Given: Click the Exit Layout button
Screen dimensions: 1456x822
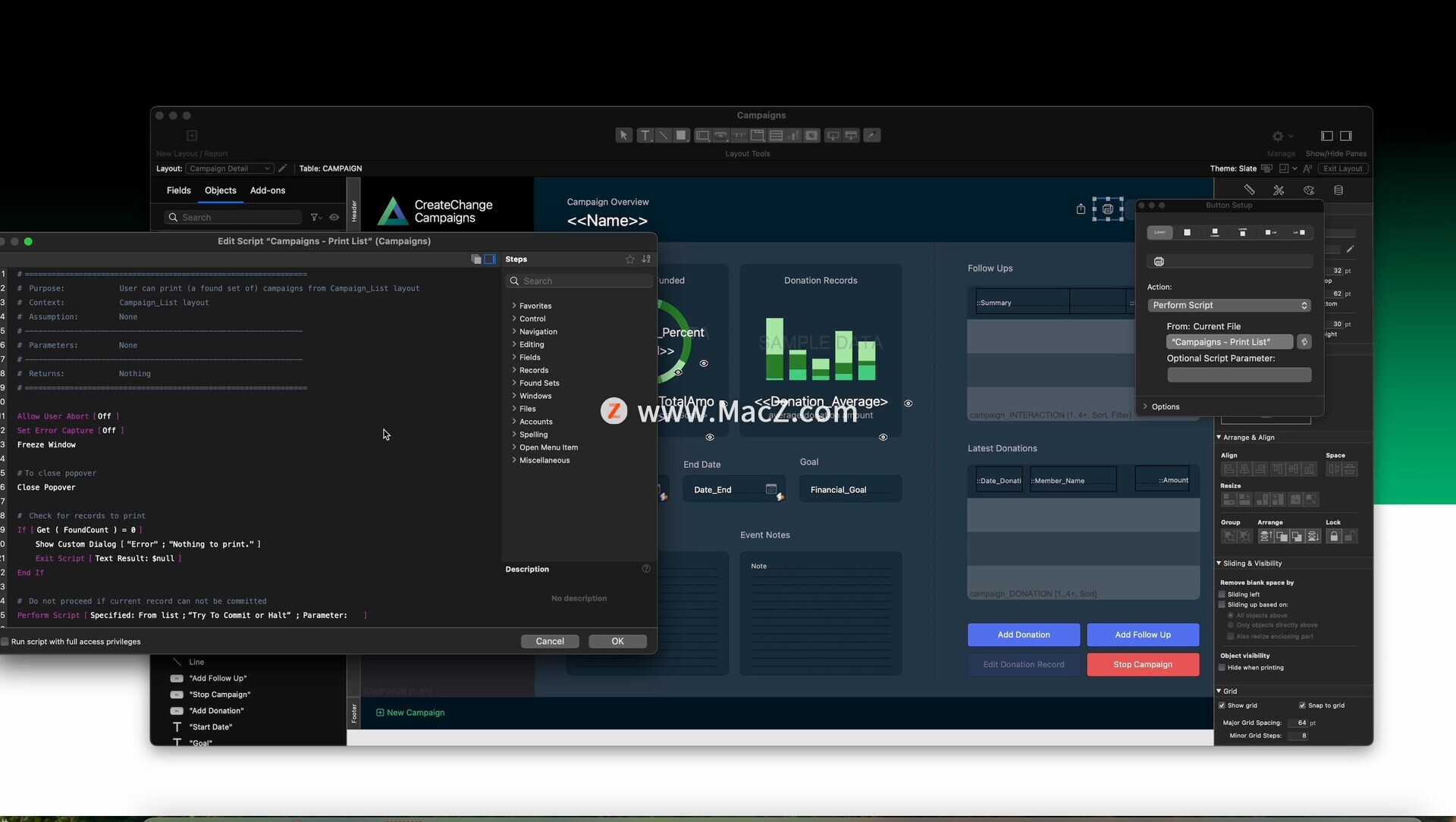Looking at the screenshot, I should coord(1343,168).
